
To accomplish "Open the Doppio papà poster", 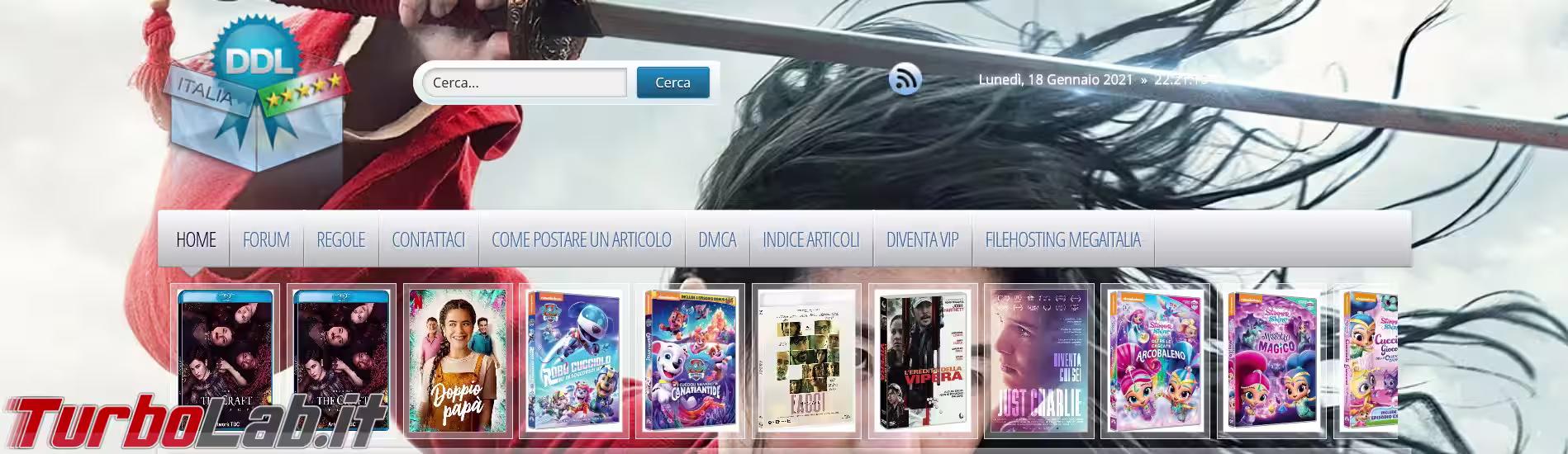I will click(x=458, y=360).
